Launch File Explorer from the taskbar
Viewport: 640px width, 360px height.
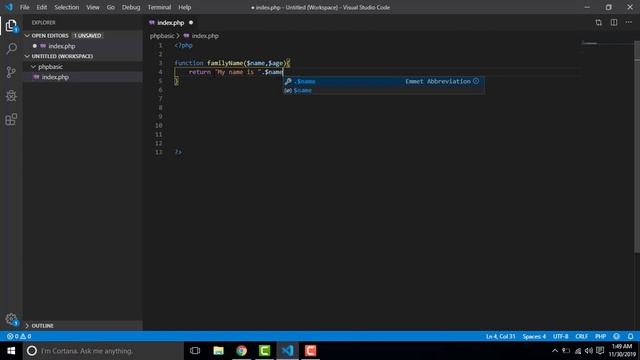tap(218, 351)
